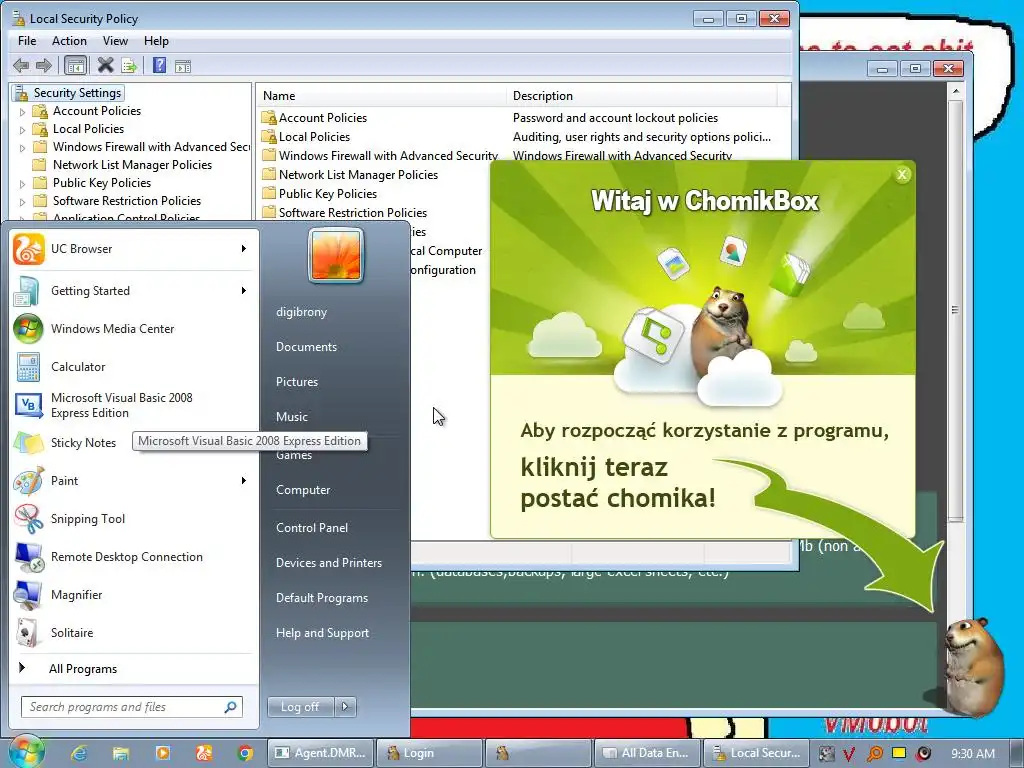This screenshot has height=768, width=1024.
Task: Click the Export List toolbar icon
Action: coord(129,65)
